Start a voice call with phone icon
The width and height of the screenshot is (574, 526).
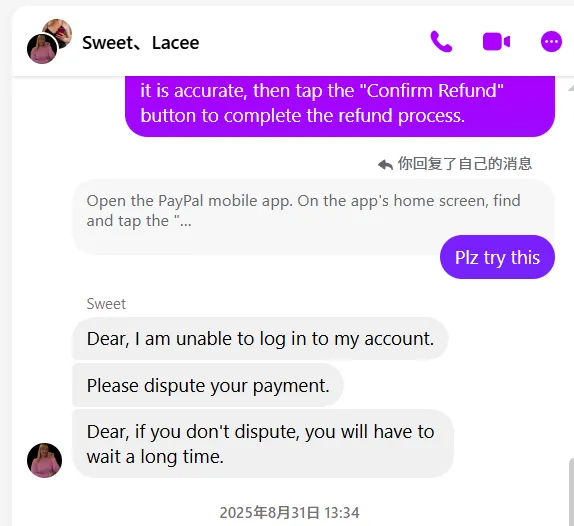[441, 42]
